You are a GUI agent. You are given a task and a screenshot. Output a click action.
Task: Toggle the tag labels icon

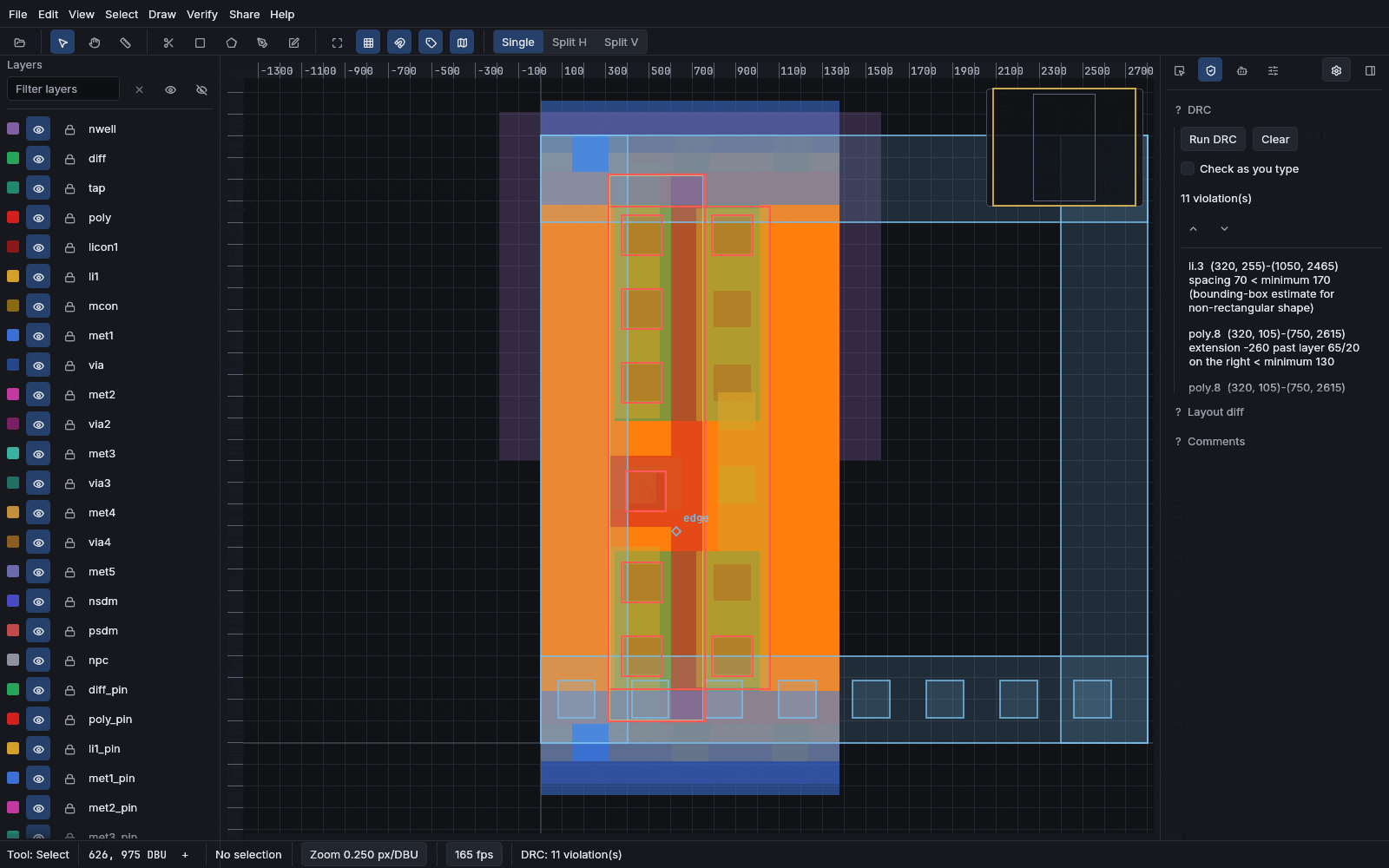coord(431,43)
